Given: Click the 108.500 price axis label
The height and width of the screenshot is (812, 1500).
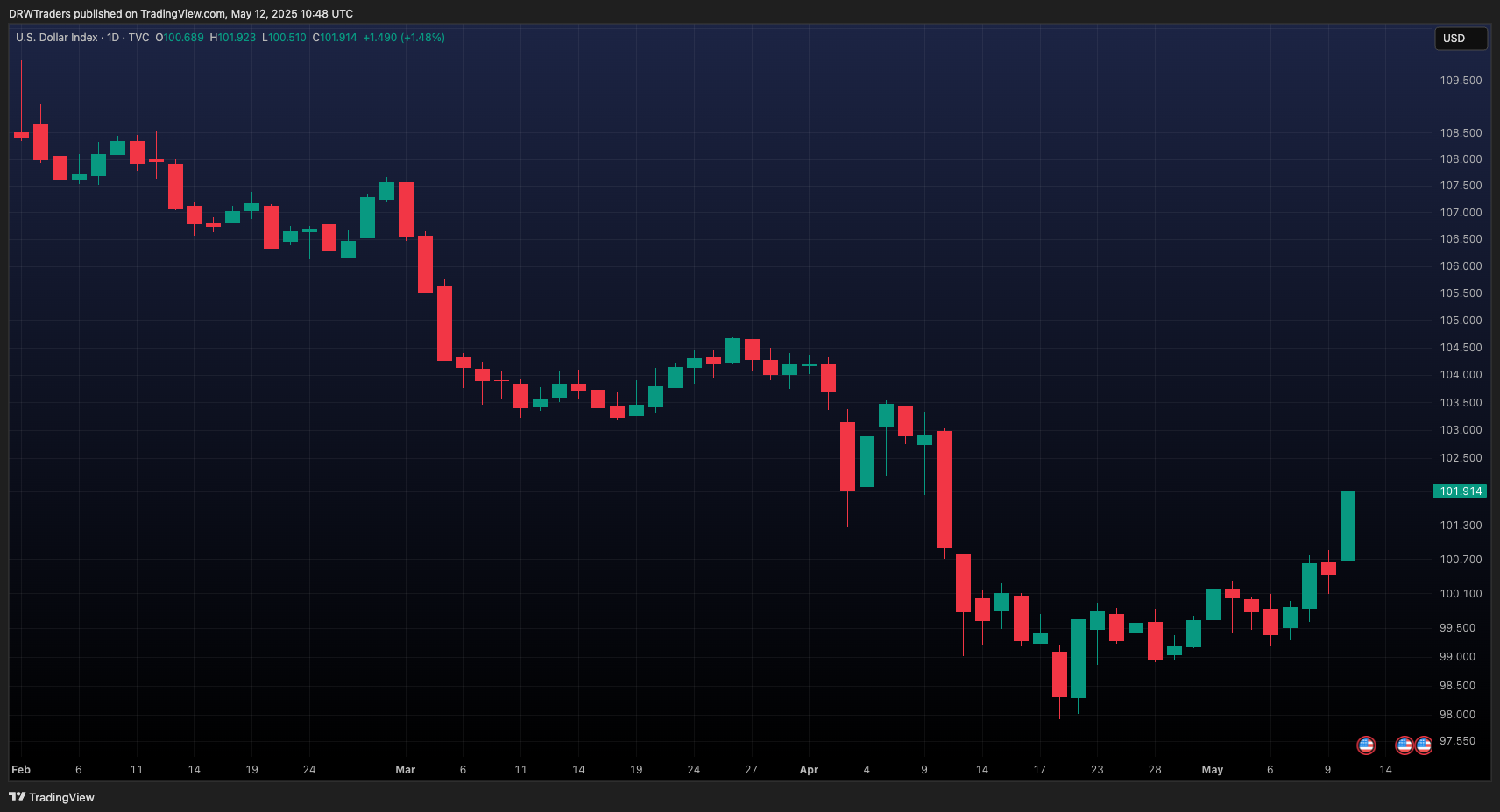Looking at the screenshot, I should [x=1461, y=133].
